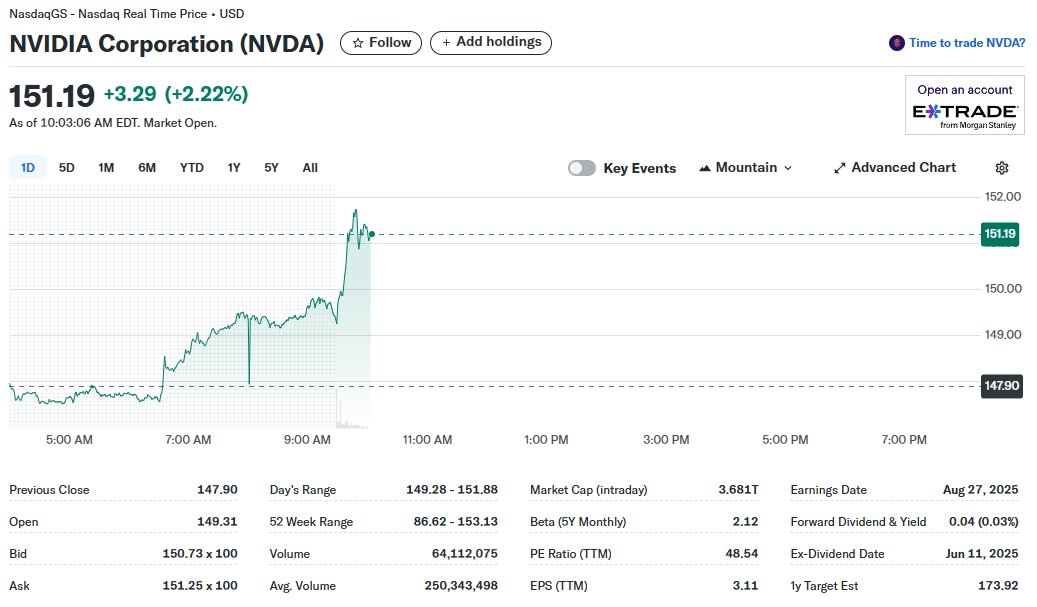Click the mountain chart-type icon
The image size is (1037, 607).
coord(706,167)
